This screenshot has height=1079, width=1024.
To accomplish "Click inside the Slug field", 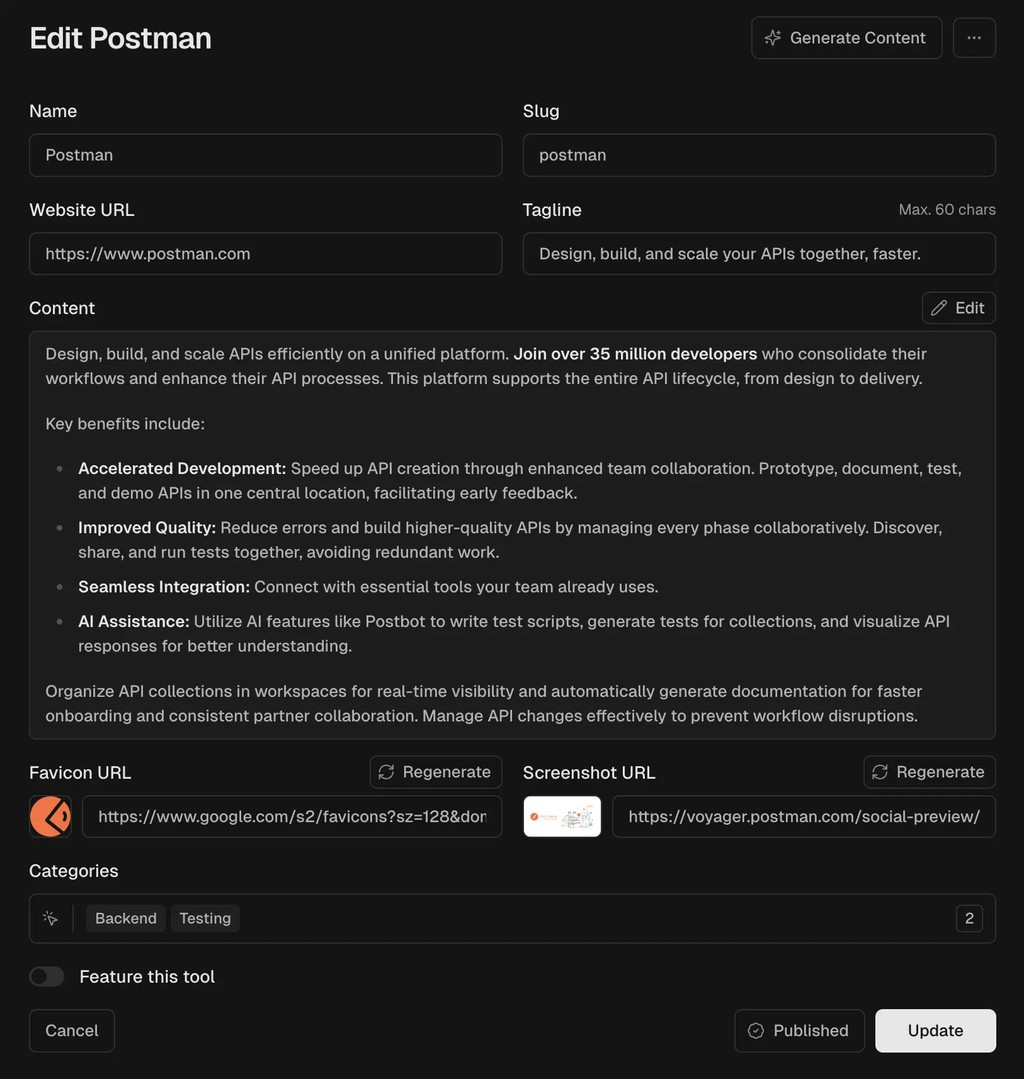I will [x=759, y=155].
